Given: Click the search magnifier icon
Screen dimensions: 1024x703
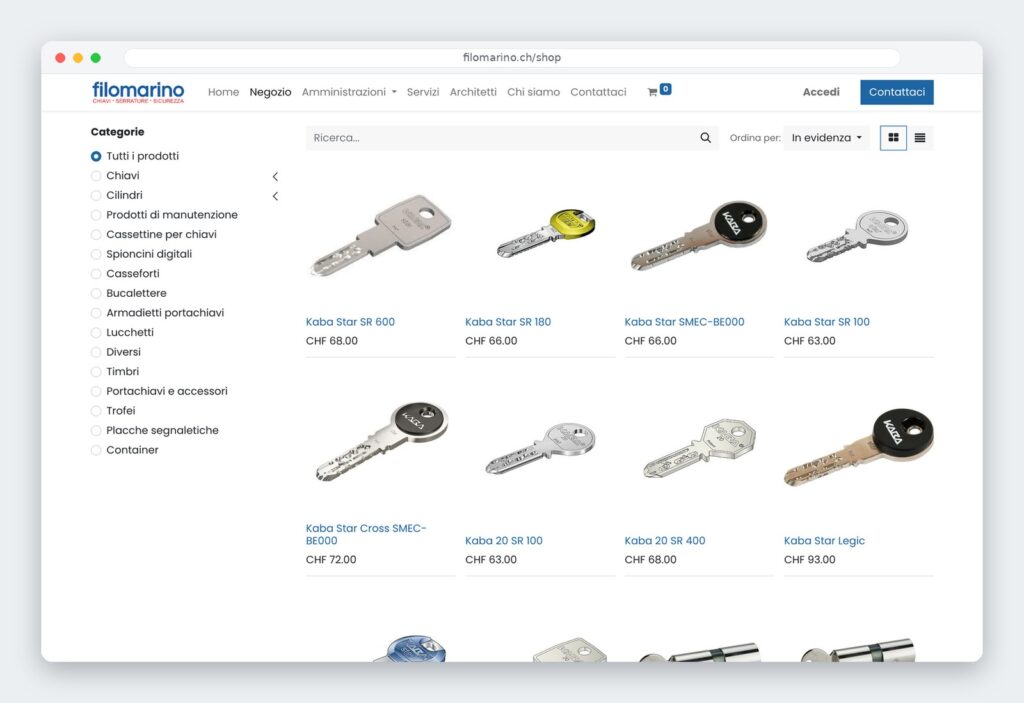Looking at the screenshot, I should coord(705,138).
